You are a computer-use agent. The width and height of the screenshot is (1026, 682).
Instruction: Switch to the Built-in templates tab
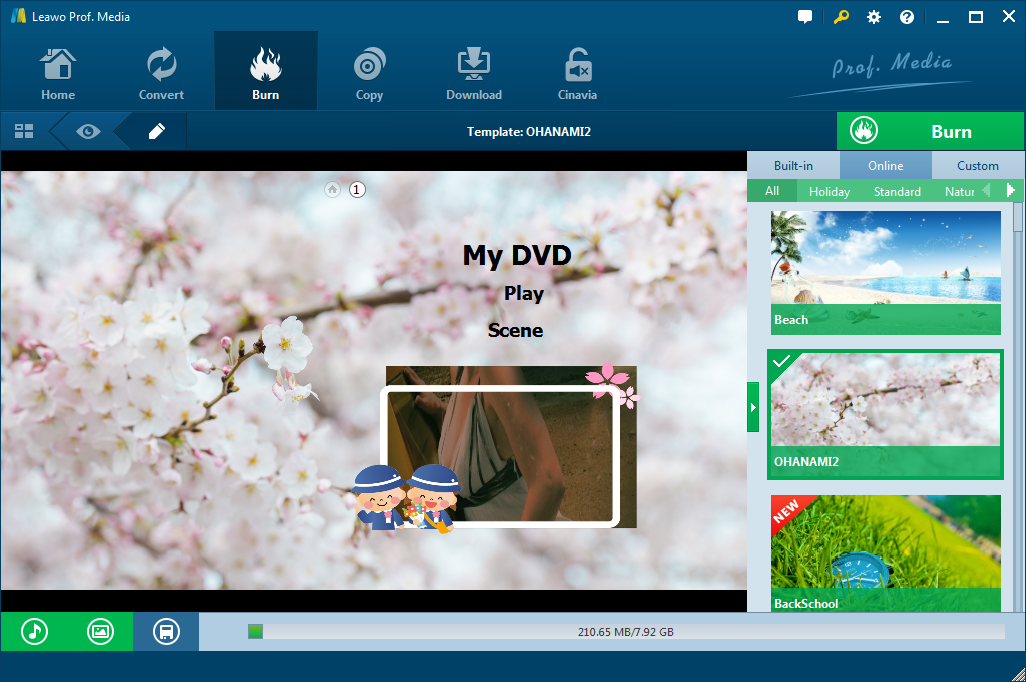793,166
